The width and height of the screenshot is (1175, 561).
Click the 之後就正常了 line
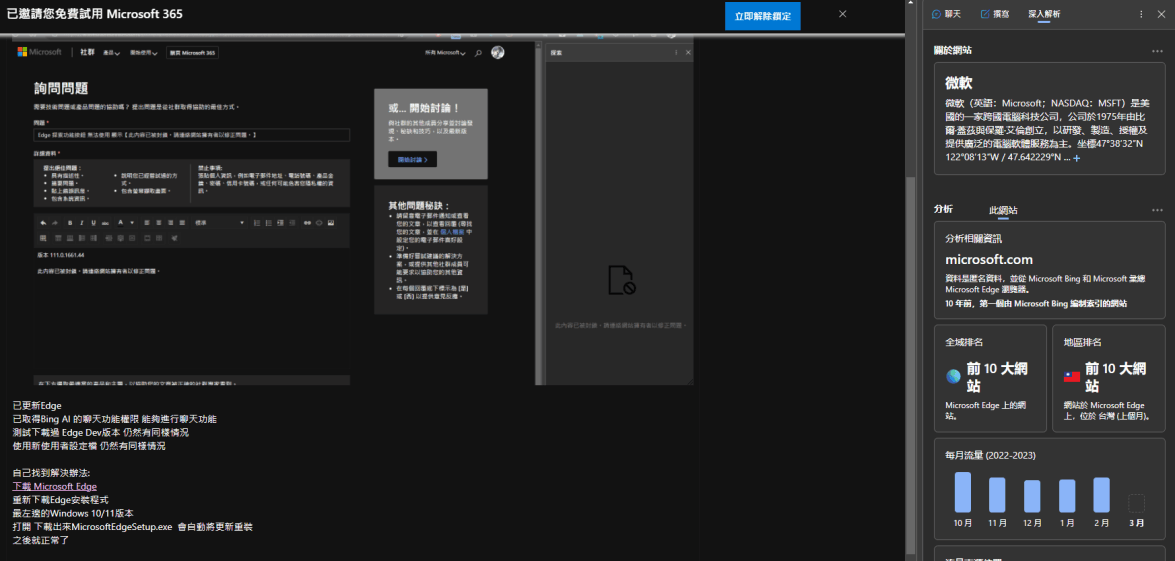(40, 540)
